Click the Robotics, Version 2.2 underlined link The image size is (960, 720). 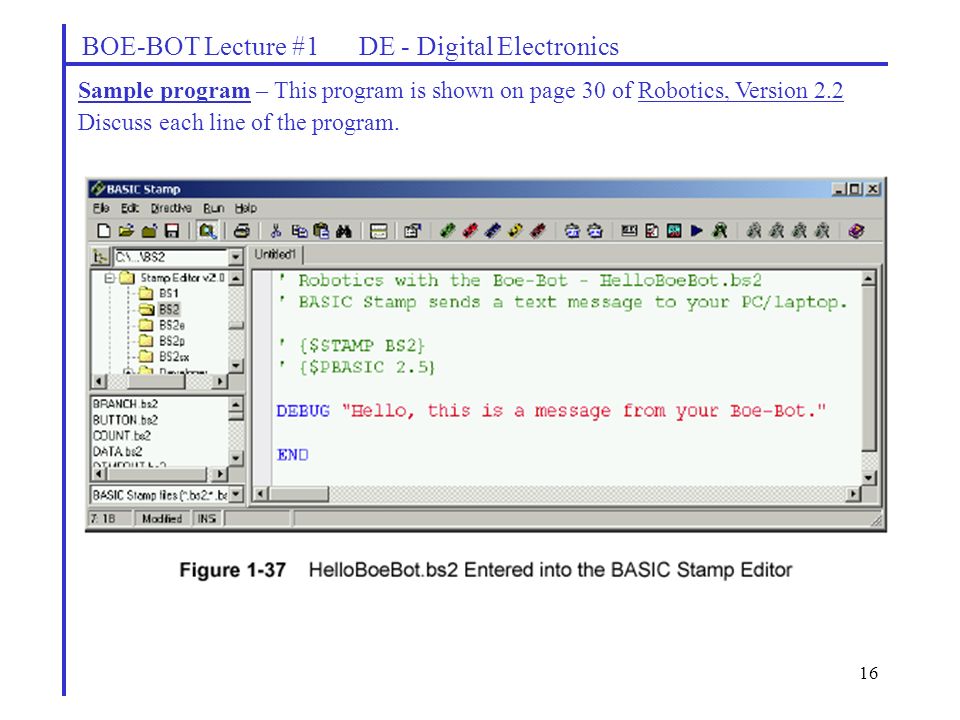tap(740, 91)
